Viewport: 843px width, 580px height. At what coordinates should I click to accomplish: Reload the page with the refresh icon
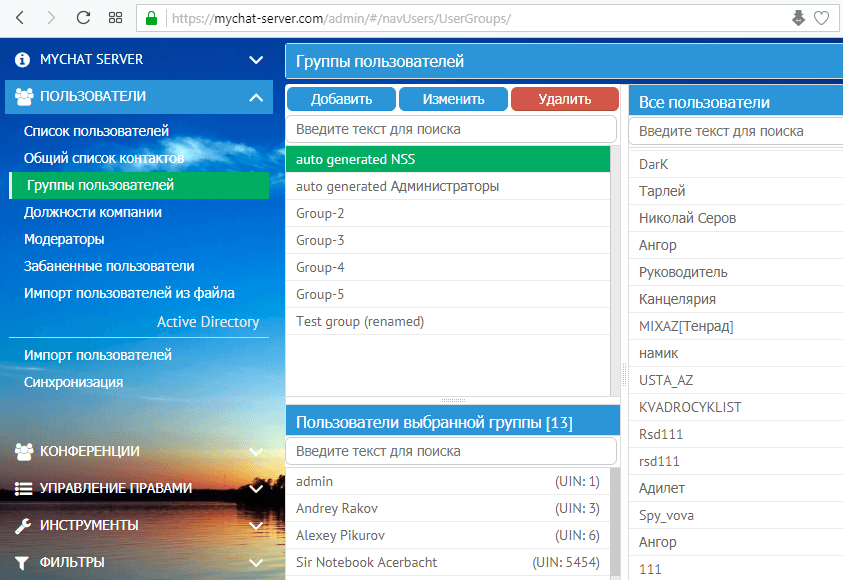click(83, 17)
